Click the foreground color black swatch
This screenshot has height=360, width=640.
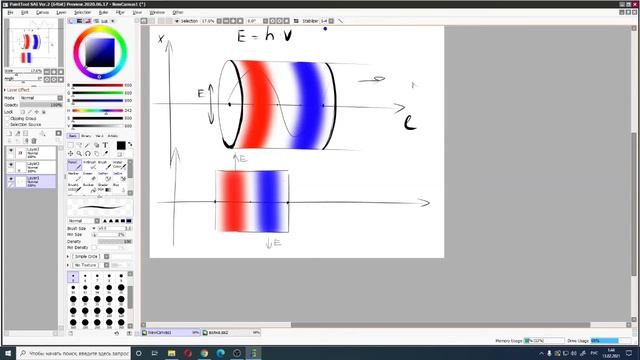(x=121, y=145)
